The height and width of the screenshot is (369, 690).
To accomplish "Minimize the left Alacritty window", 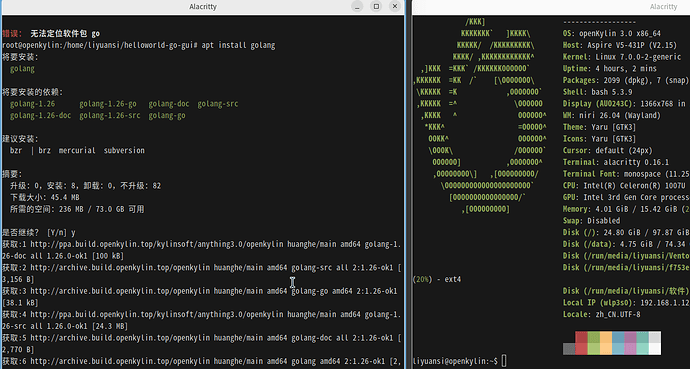I will tap(357, 7).
